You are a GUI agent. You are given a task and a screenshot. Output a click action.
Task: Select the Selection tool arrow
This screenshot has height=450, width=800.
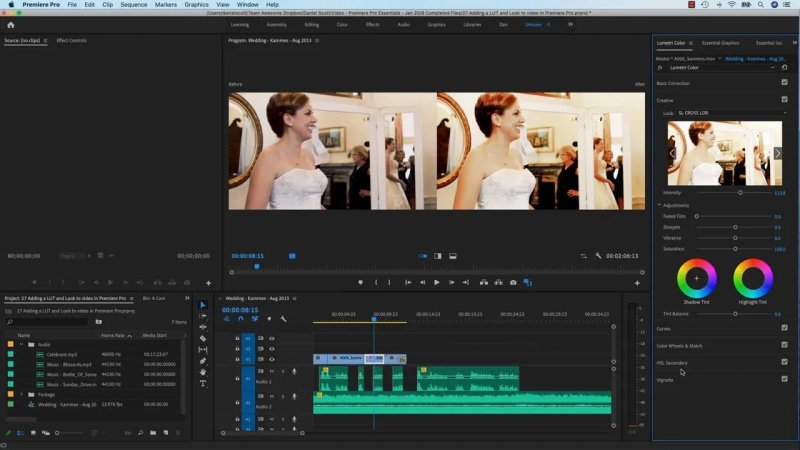pyautogui.click(x=203, y=305)
